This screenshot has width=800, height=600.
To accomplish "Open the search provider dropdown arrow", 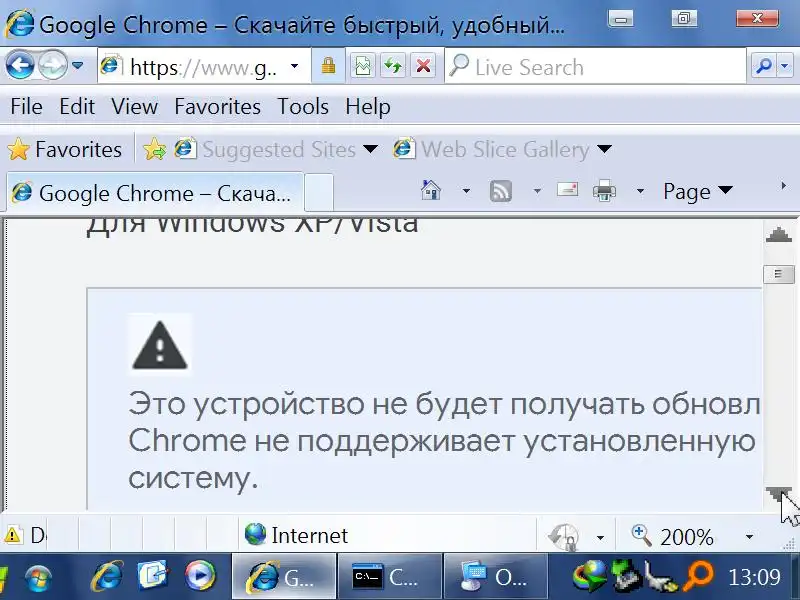I will click(785, 66).
